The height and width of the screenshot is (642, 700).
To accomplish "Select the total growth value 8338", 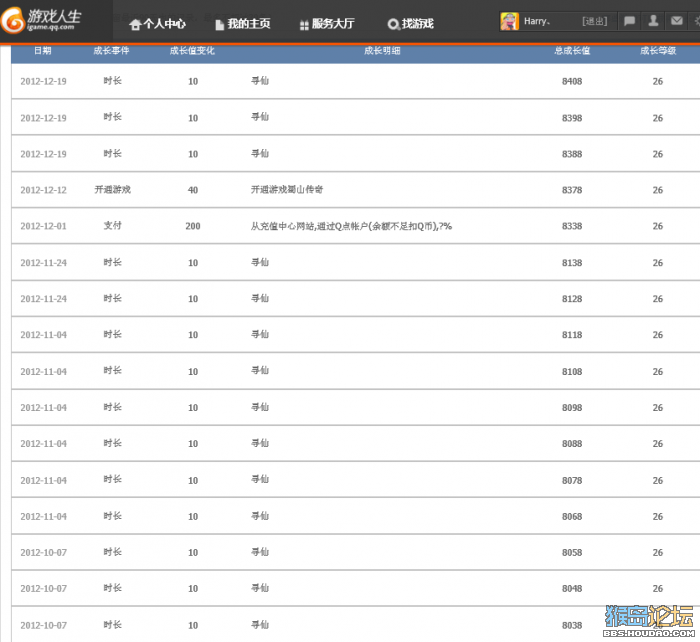I will coord(572,226).
